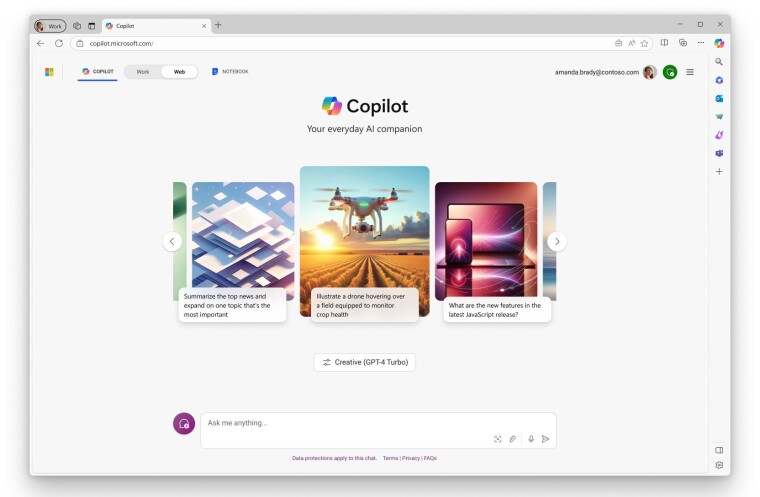Add a screenshot with the capture icon

(x=497, y=439)
